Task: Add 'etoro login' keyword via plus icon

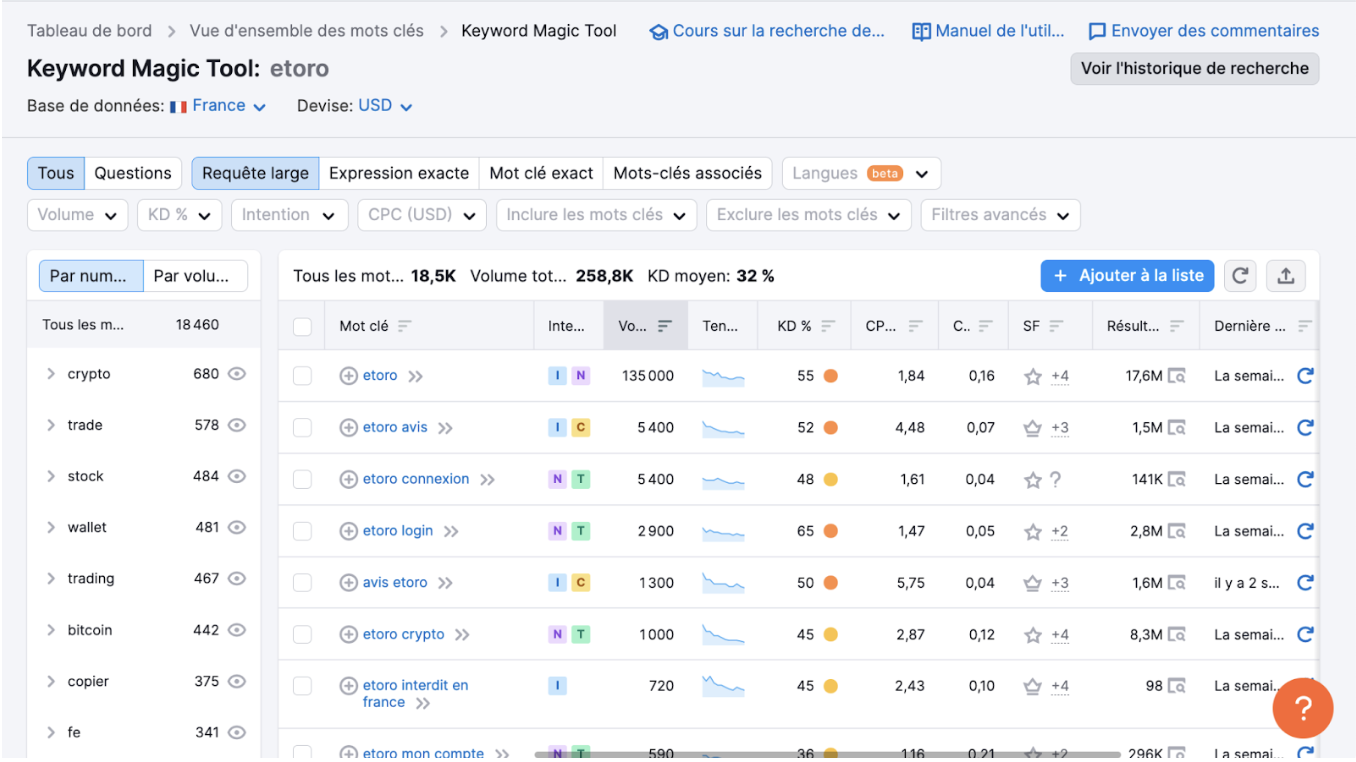Action: pyautogui.click(x=348, y=531)
